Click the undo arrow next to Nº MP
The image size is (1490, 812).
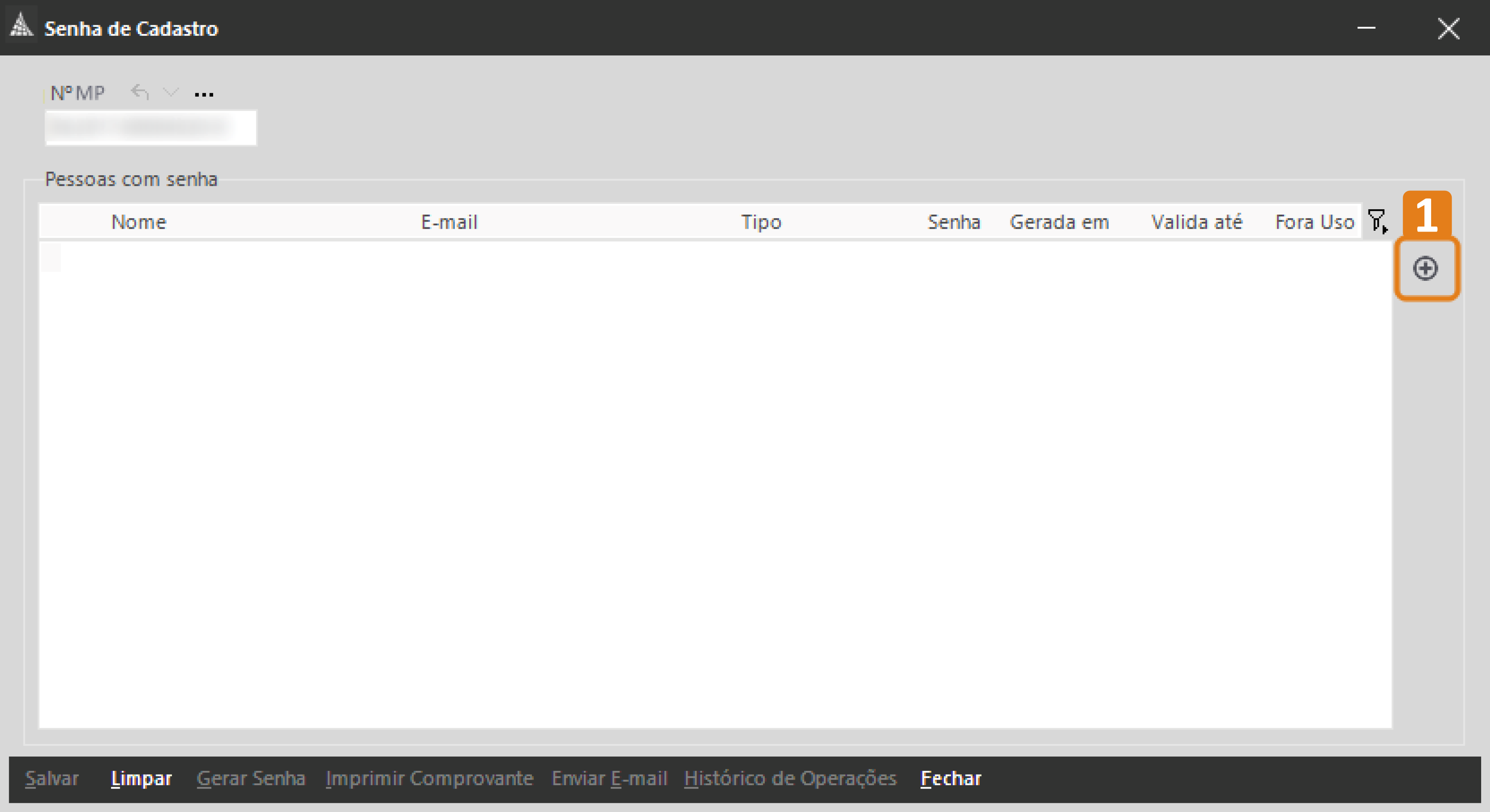pyautogui.click(x=140, y=92)
